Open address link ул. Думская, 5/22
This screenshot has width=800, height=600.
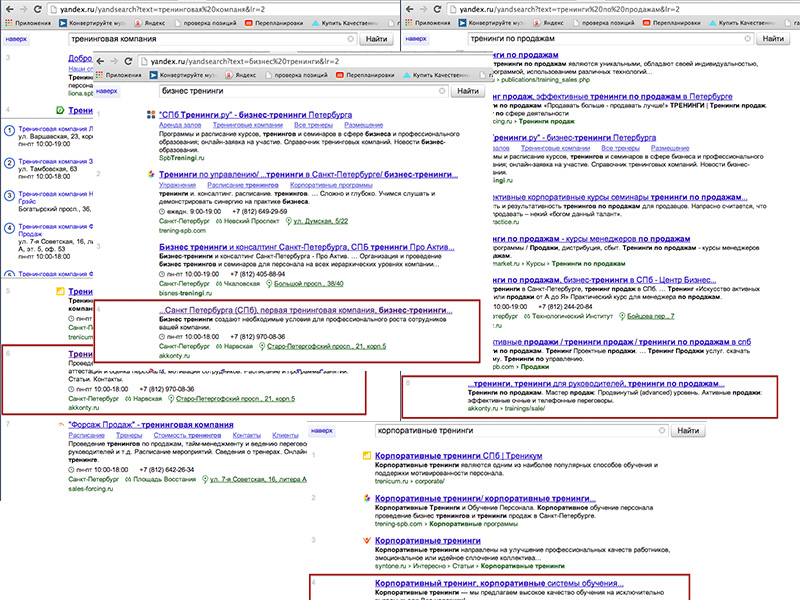(320, 221)
